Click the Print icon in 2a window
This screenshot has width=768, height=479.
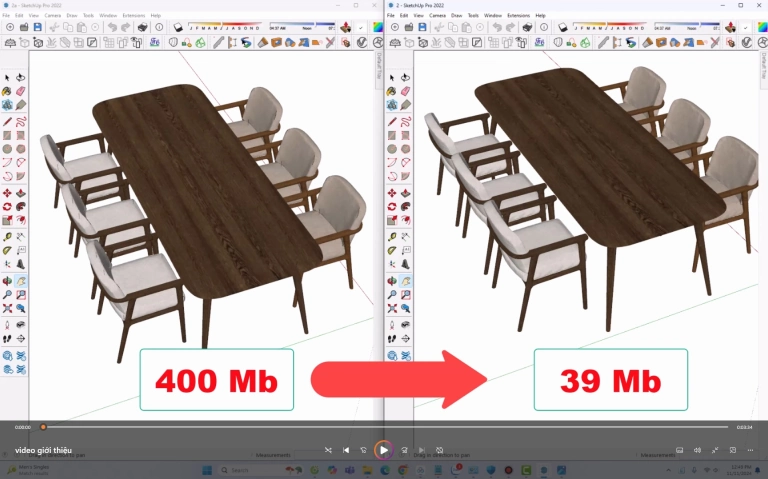tap(143, 27)
